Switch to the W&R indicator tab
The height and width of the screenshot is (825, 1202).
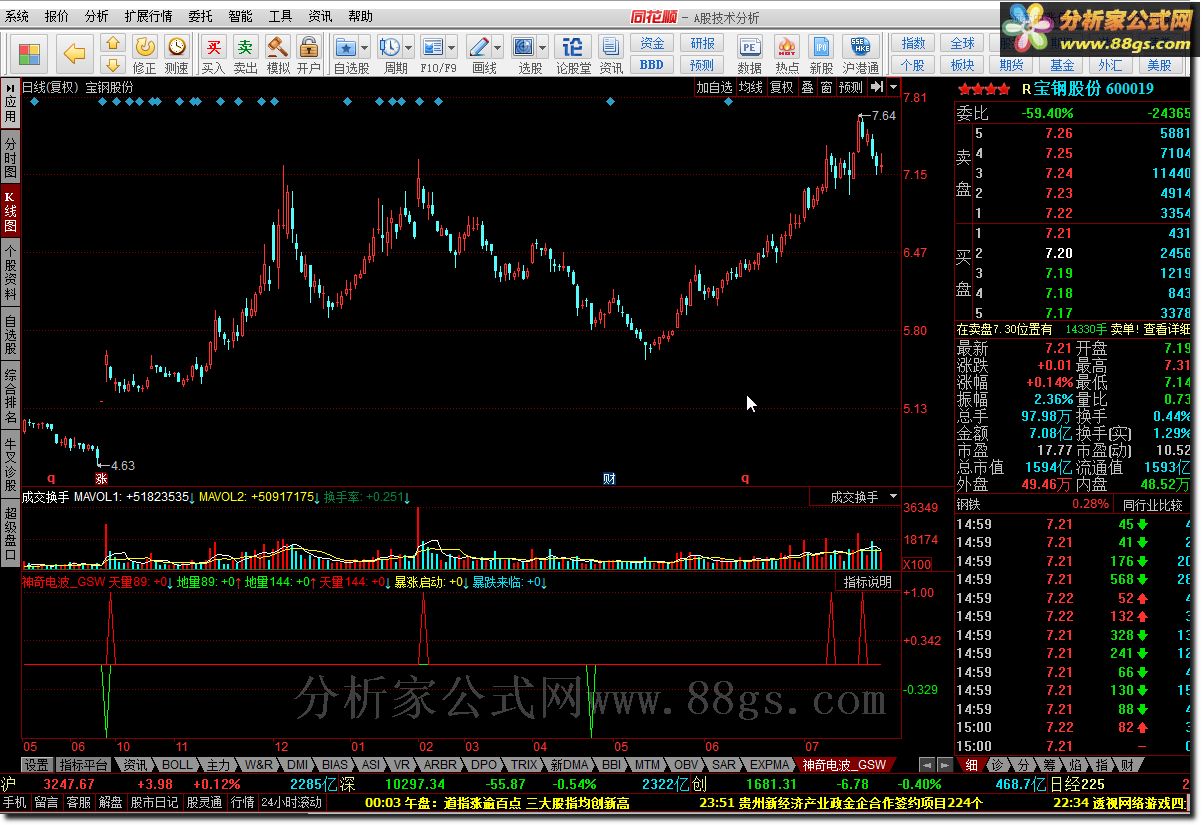click(259, 764)
